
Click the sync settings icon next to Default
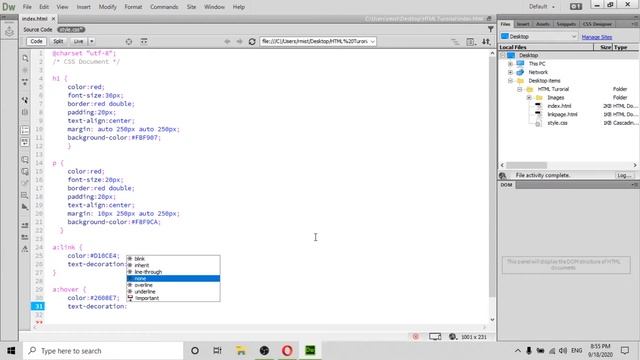576,7
